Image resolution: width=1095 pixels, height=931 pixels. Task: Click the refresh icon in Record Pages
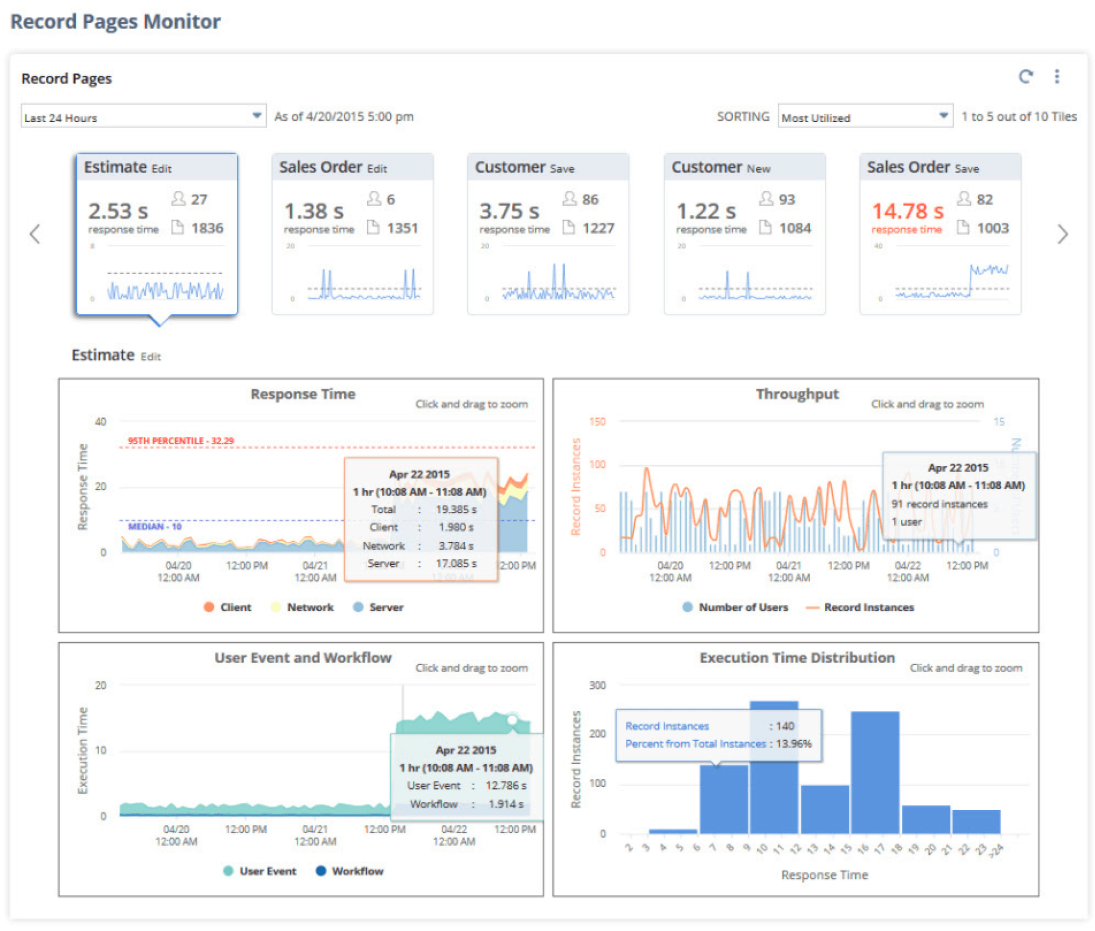coord(1025,77)
